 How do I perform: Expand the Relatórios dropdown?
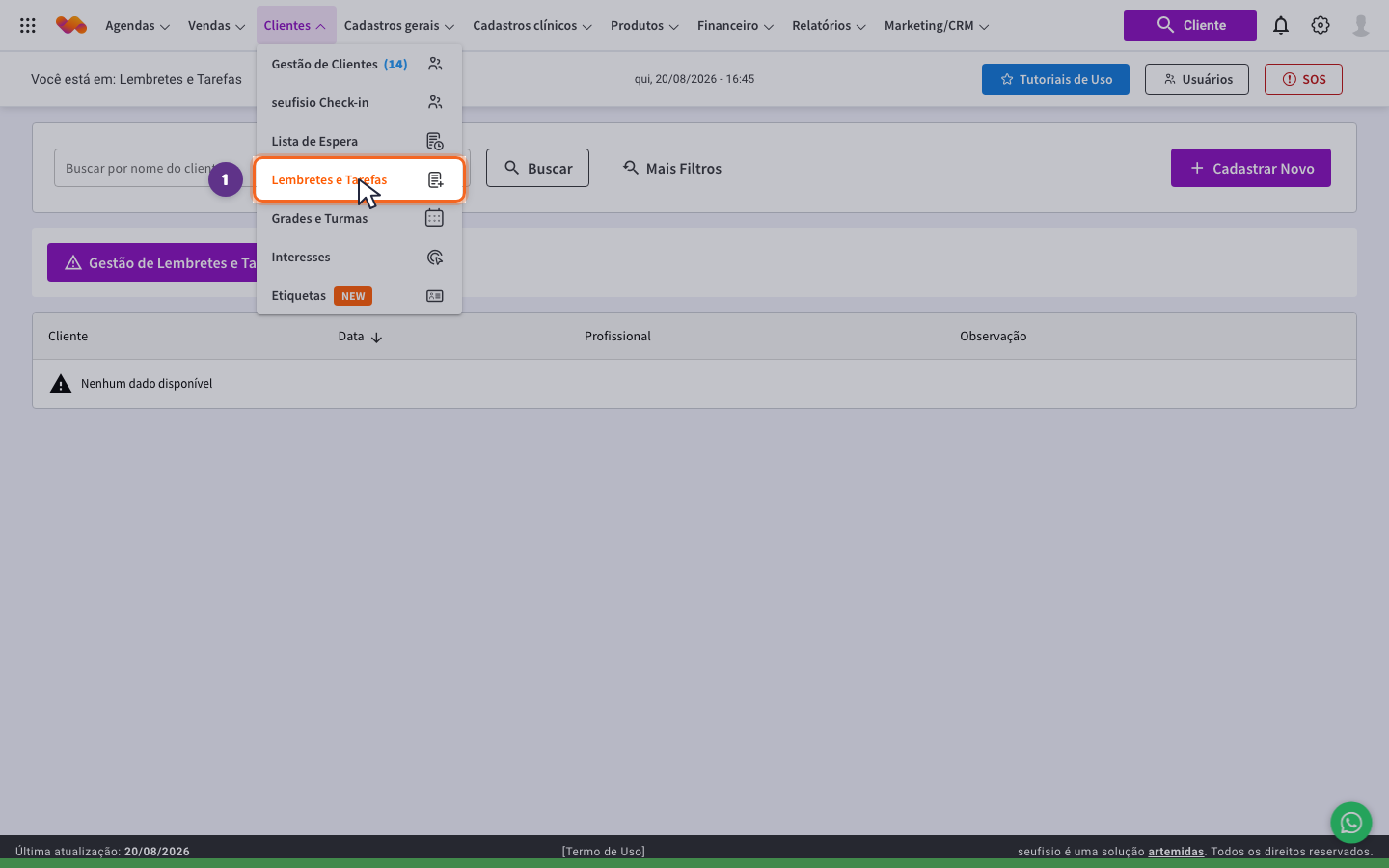[x=829, y=26]
